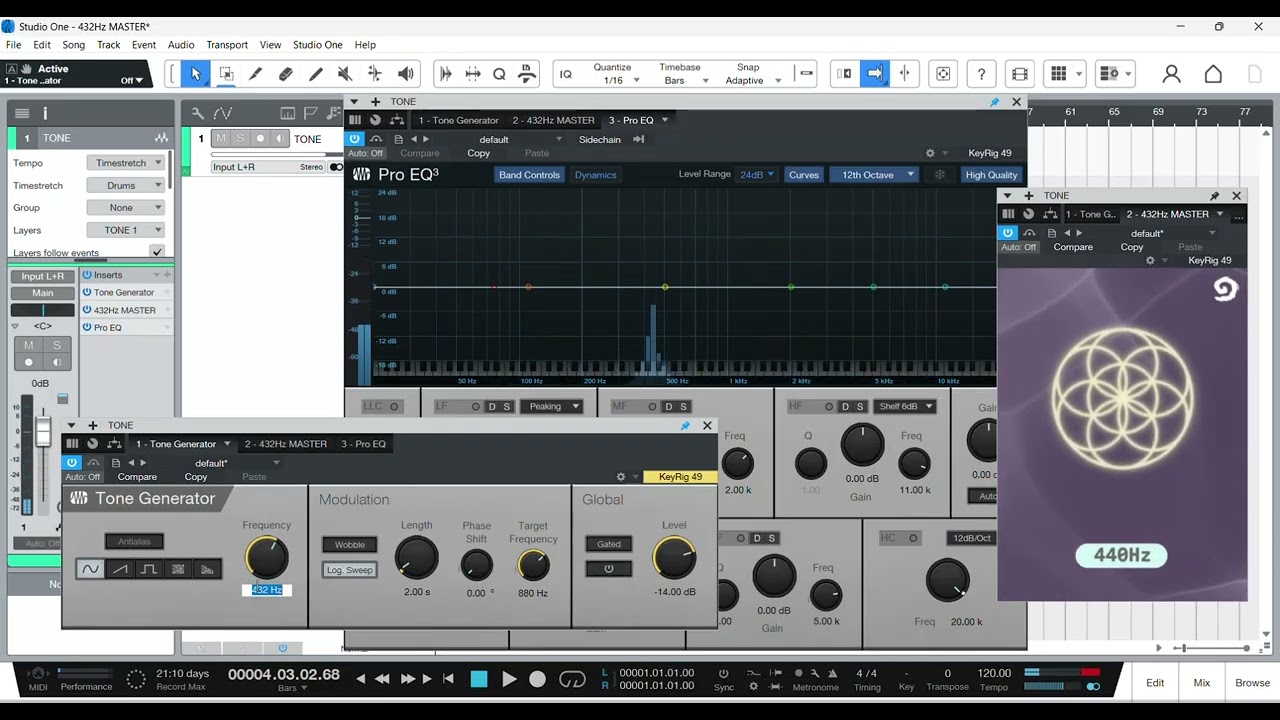This screenshot has width=1280, height=720.
Task: Toggle Pro EQ plugin power button
Action: (355, 139)
